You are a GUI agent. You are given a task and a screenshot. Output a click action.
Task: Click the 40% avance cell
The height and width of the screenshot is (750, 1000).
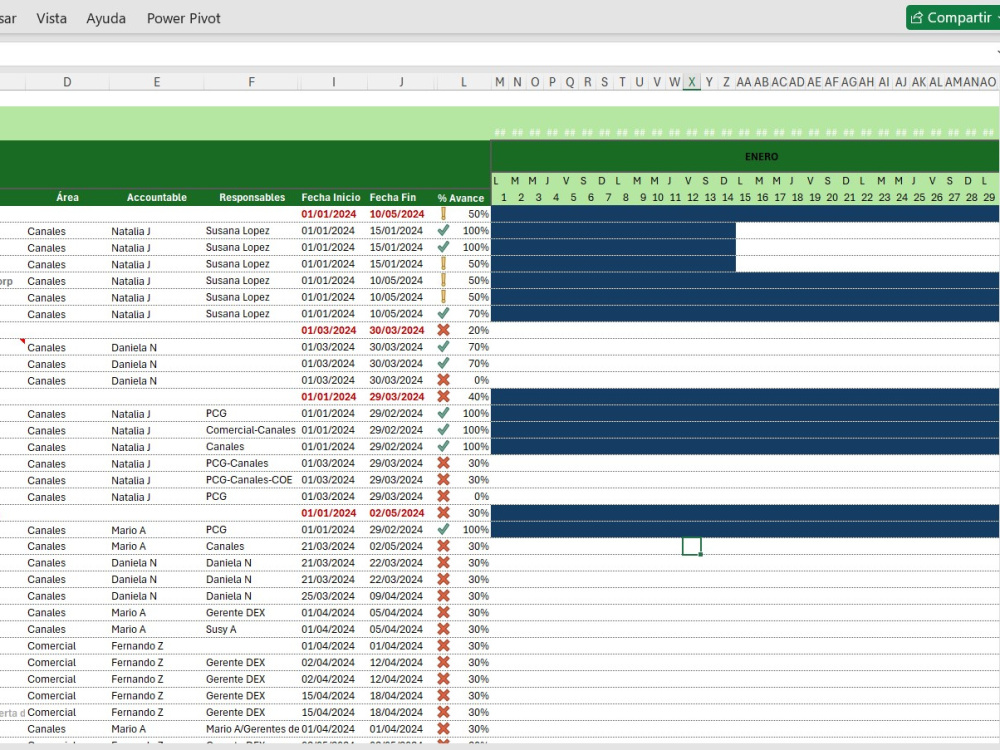[x=478, y=397]
